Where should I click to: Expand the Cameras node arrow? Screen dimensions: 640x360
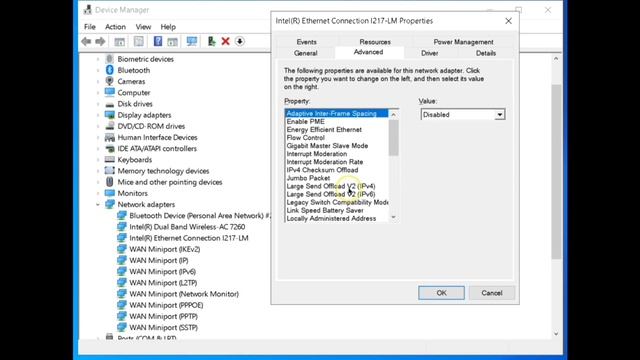tap(98, 81)
